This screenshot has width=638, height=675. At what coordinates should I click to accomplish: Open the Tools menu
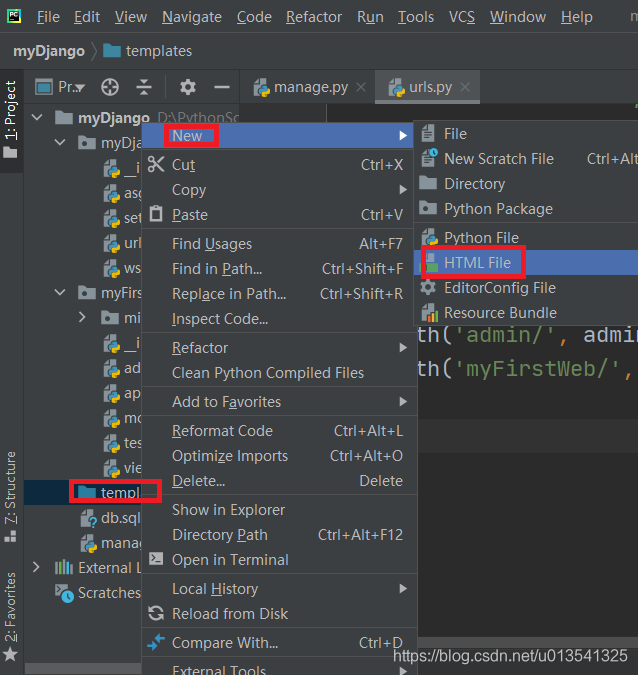[415, 17]
